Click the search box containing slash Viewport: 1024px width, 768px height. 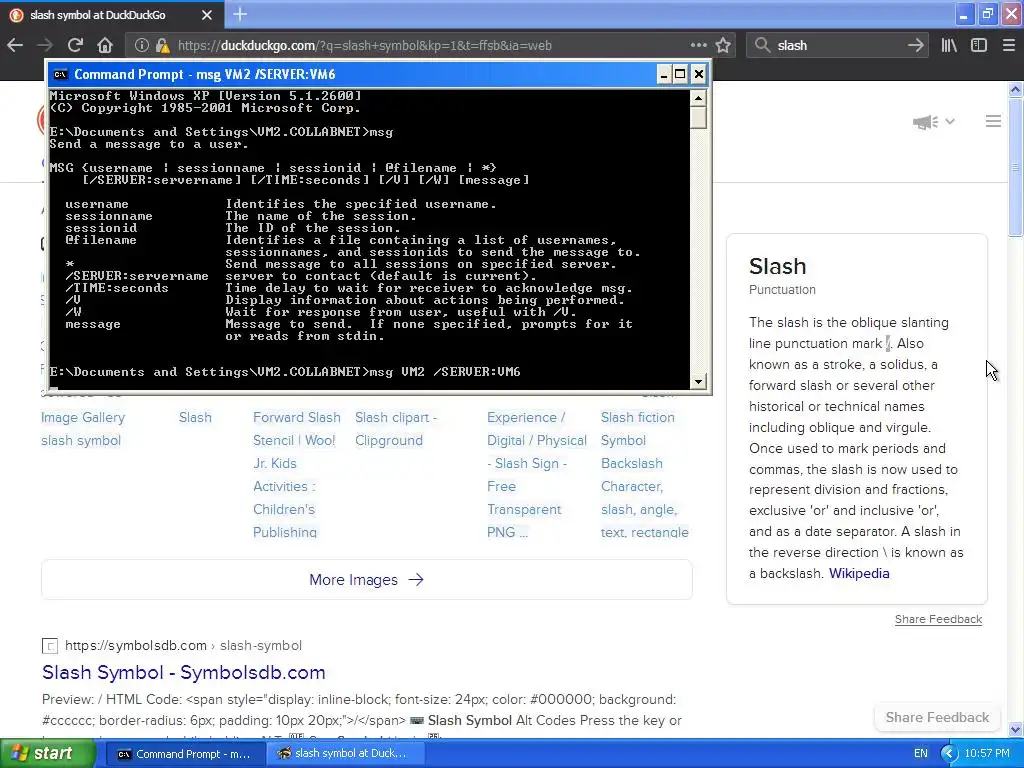(x=839, y=45)
